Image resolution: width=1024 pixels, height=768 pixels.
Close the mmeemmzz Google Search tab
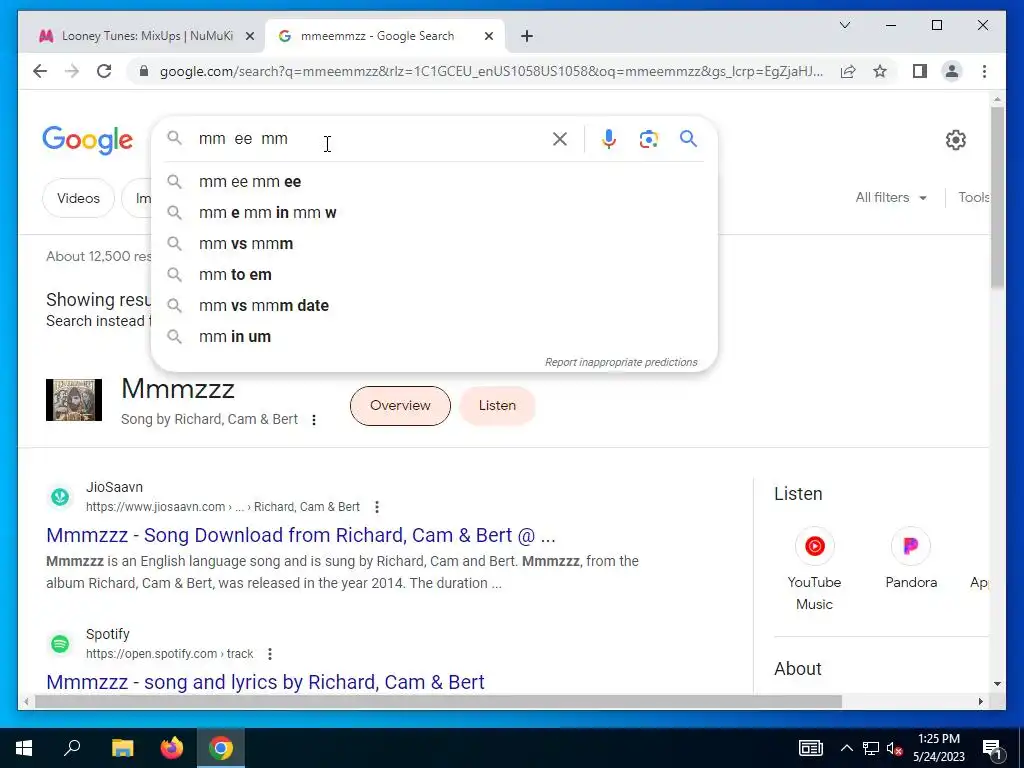coord(488,37)
